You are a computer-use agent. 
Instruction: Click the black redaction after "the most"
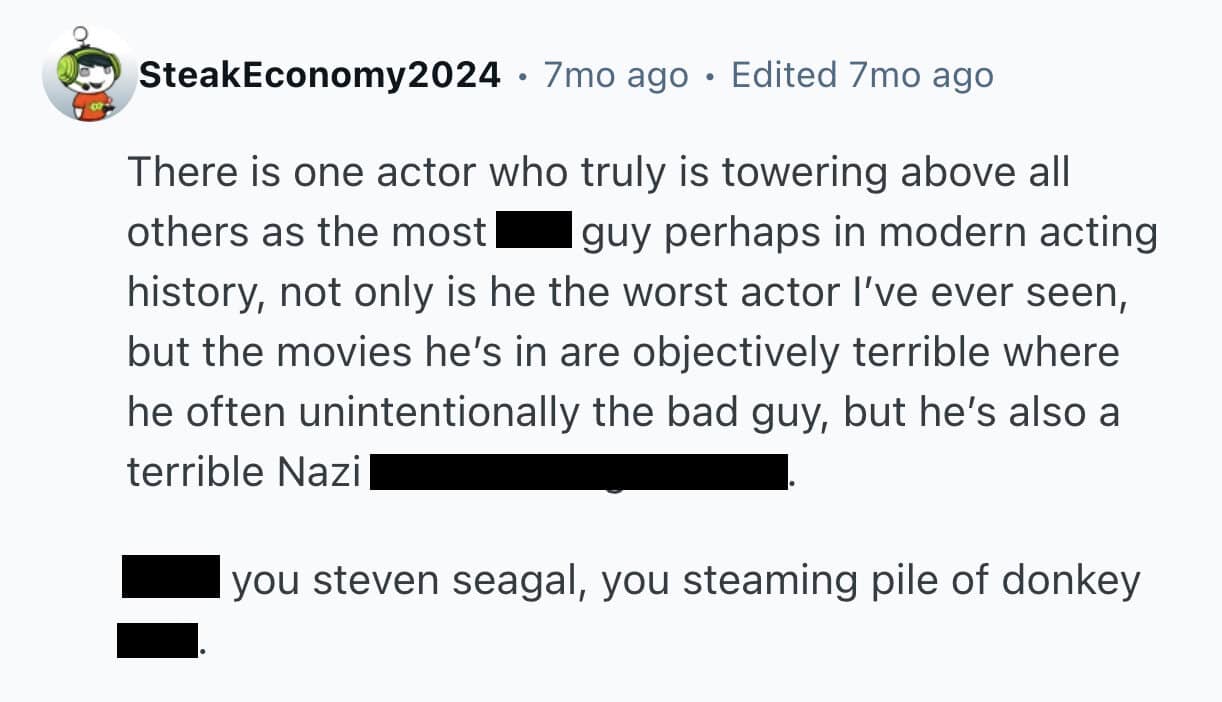[x=534, y=232]
